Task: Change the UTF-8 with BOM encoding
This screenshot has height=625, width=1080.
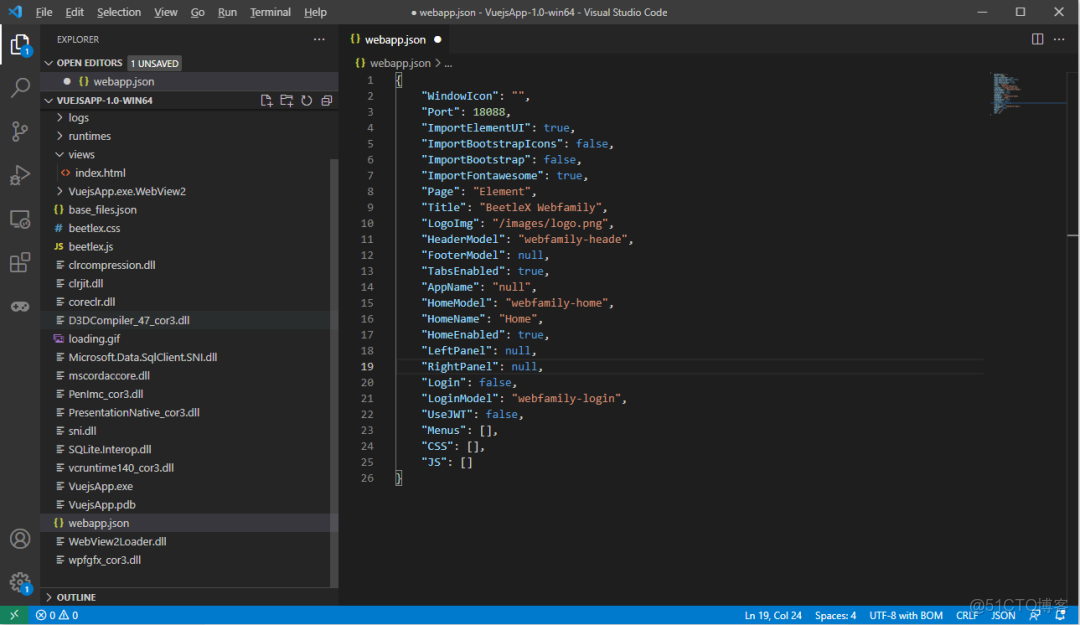Action: tap(906, 615)
